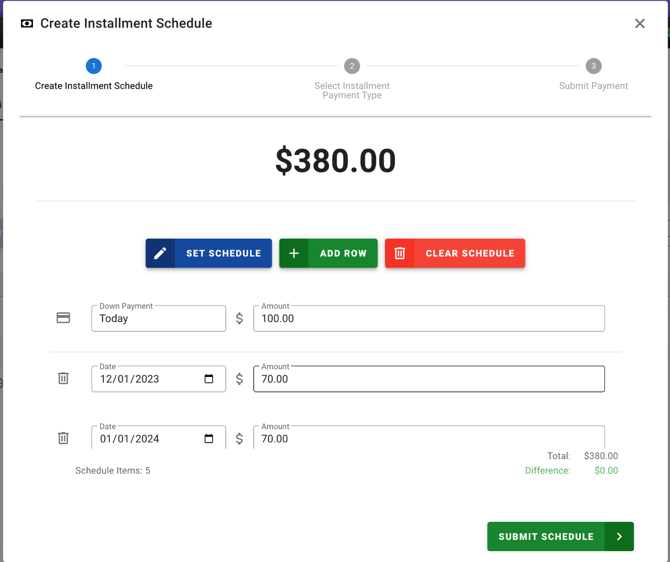Edit the down payment amount 100.00
The height and width of the screenshot is (562, 670).
point(428,319)
